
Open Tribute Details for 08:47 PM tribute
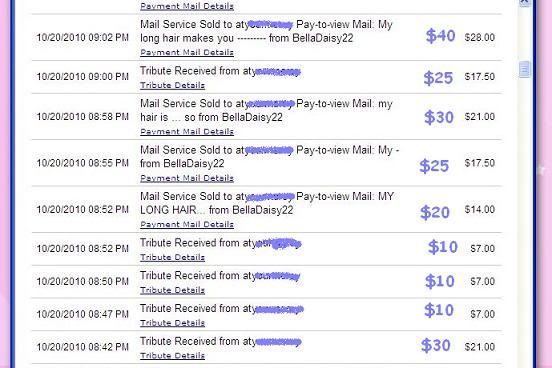point(172,323)
